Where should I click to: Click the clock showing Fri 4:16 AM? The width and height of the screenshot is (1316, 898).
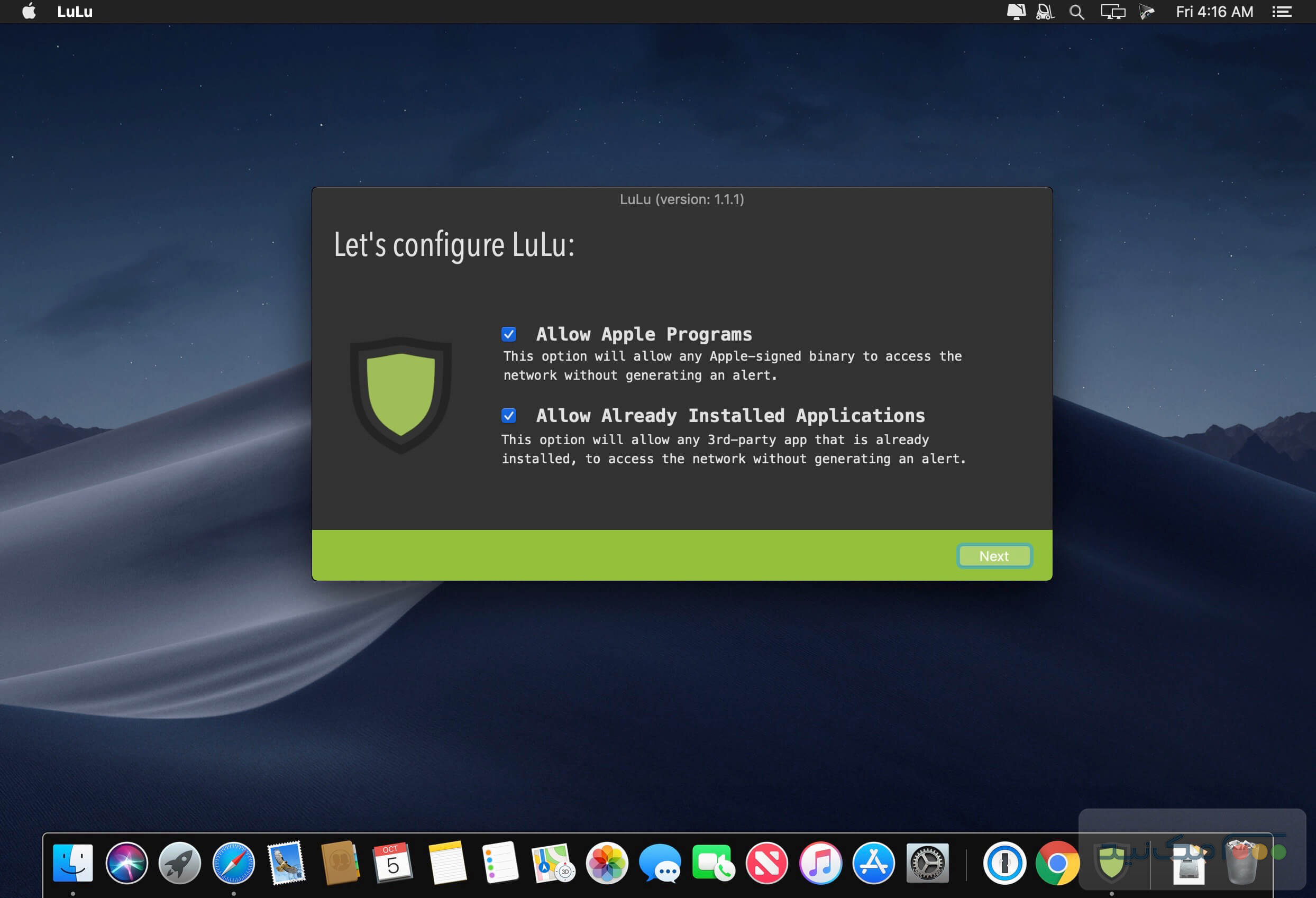(x=1214, y=12)
